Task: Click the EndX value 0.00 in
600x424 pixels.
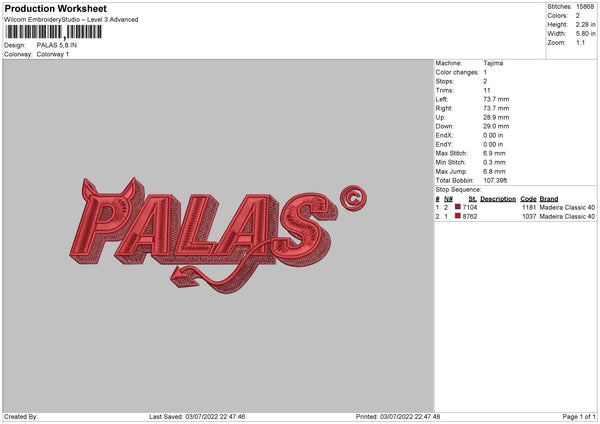Action: point(493,135)
